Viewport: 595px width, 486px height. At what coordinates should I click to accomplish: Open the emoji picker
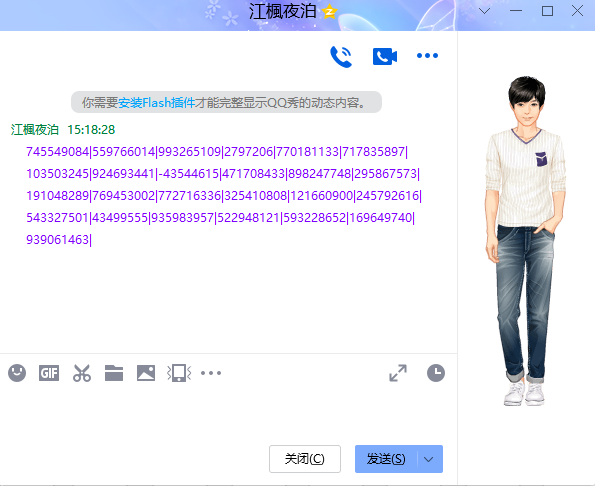point(17,373)
